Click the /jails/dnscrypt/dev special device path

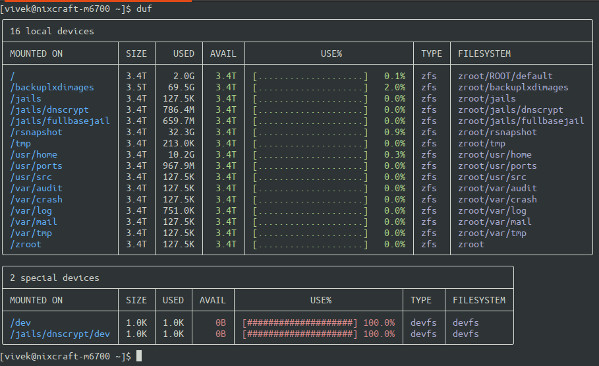pyautogui.click(x=60, y=334)
